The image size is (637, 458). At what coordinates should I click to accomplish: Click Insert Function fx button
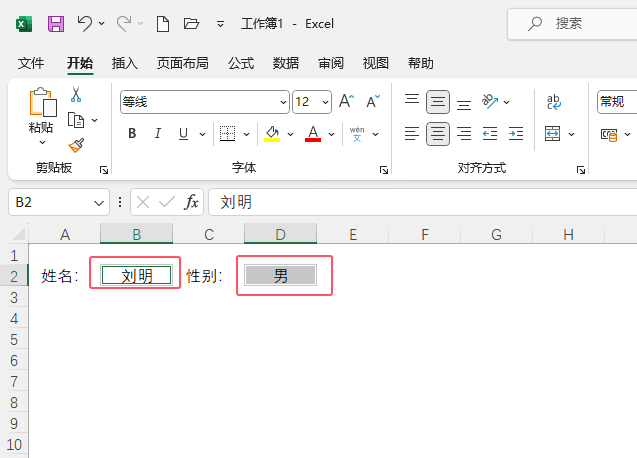pyautogui.click(x=191, y=202)
